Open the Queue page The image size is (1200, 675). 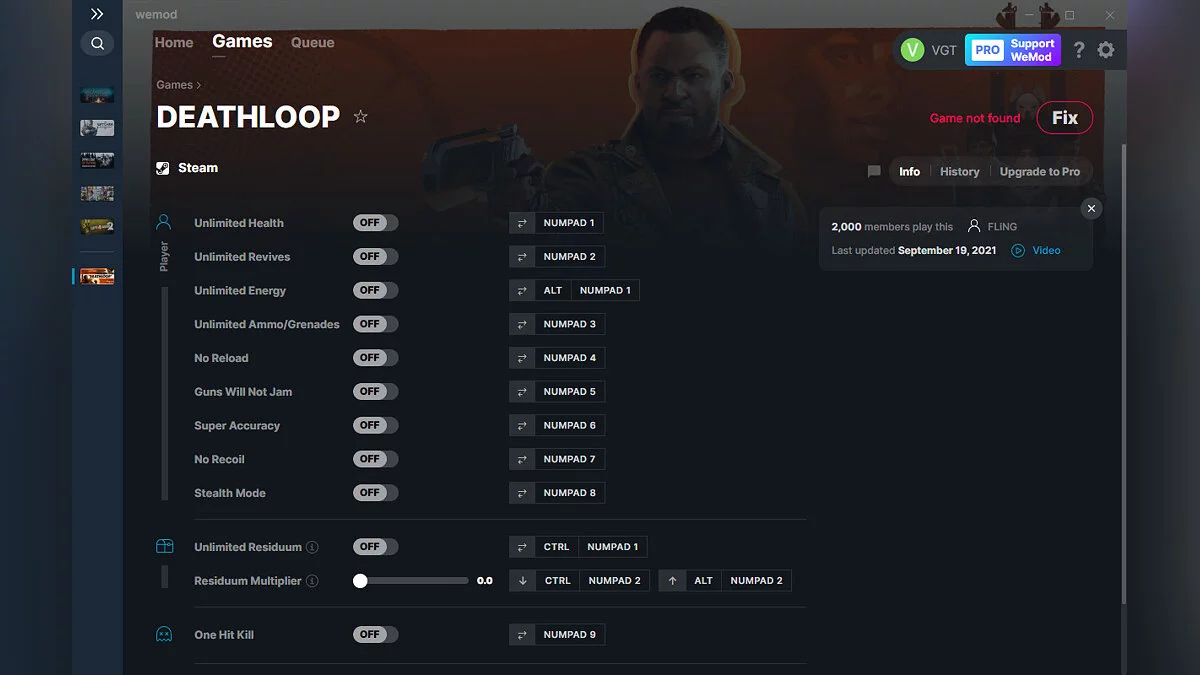click(312, 42)
